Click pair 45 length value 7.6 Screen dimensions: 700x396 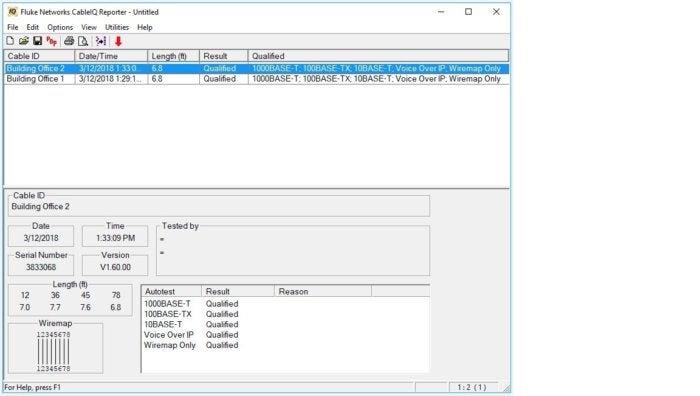coord(85,307)
